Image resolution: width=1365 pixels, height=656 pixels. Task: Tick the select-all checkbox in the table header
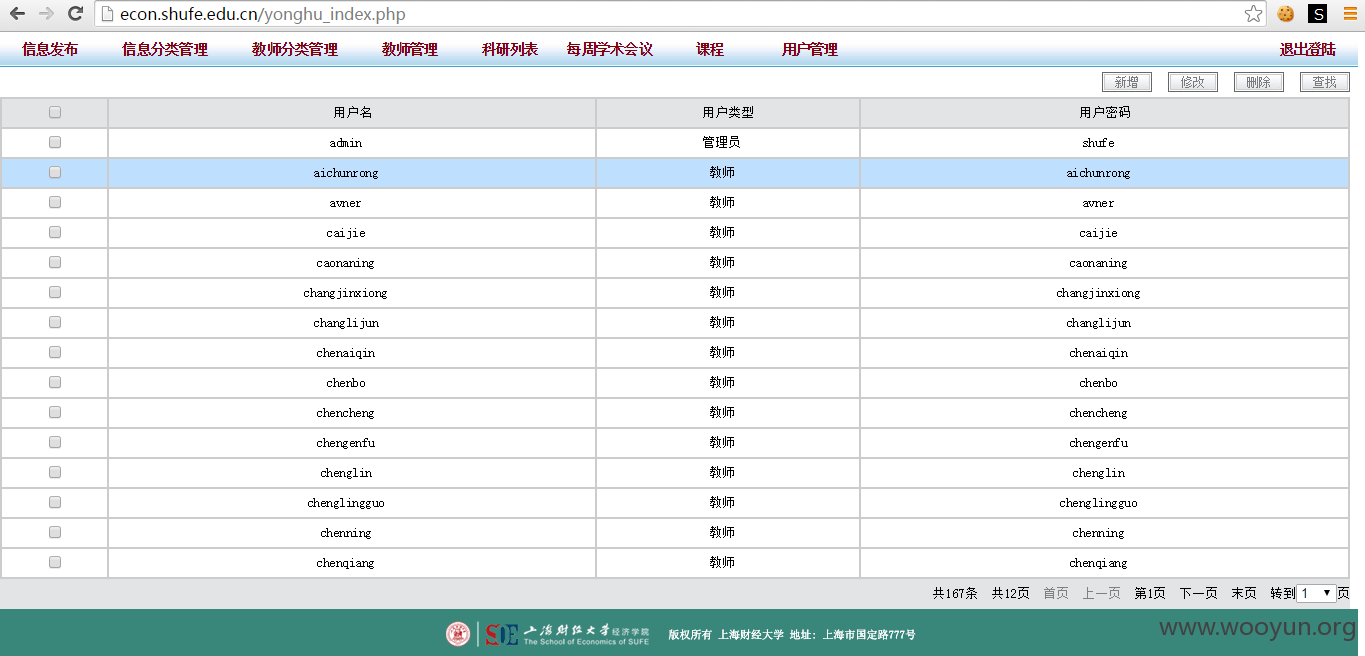pos(55,113)
